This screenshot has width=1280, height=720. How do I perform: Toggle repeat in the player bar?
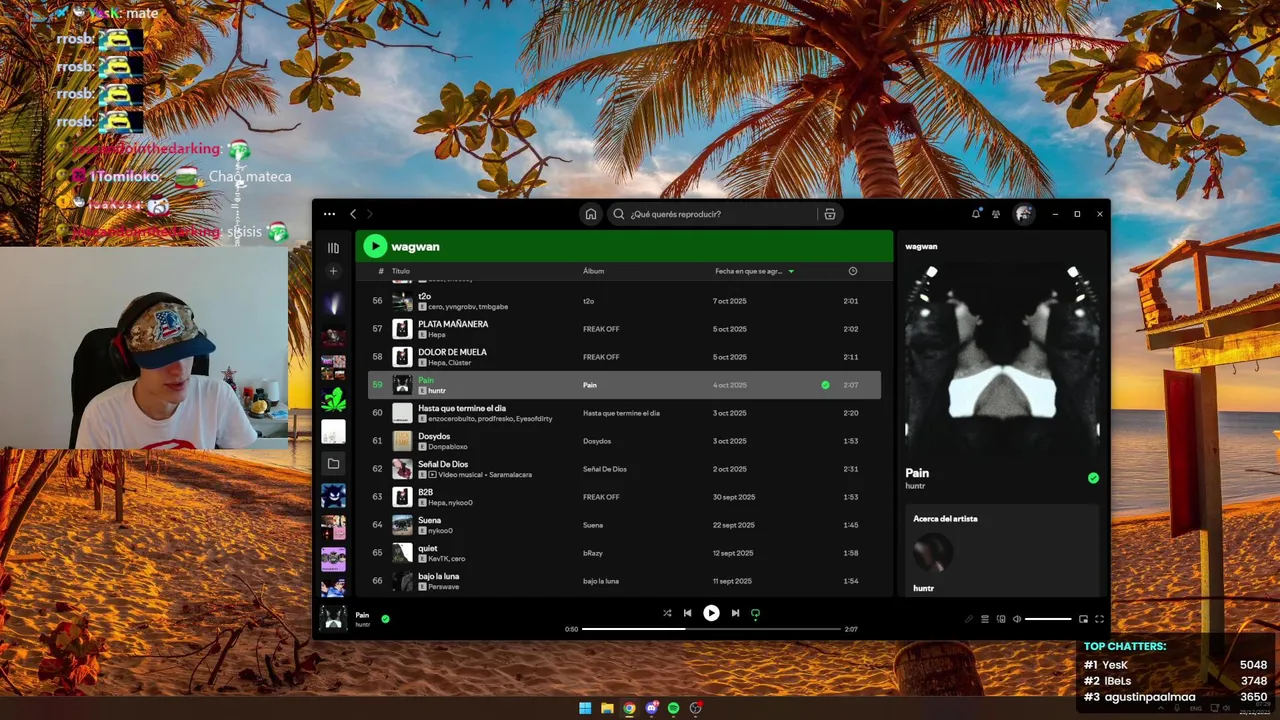pyautogui.click(x=755, y=613)
